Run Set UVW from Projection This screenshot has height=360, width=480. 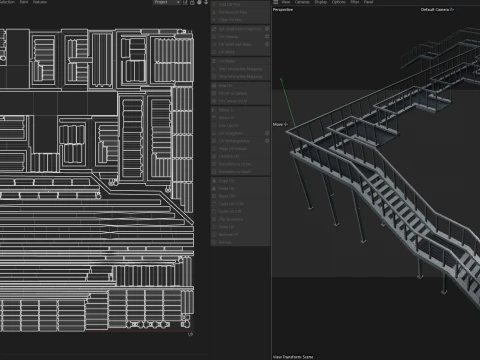point(237,29)
